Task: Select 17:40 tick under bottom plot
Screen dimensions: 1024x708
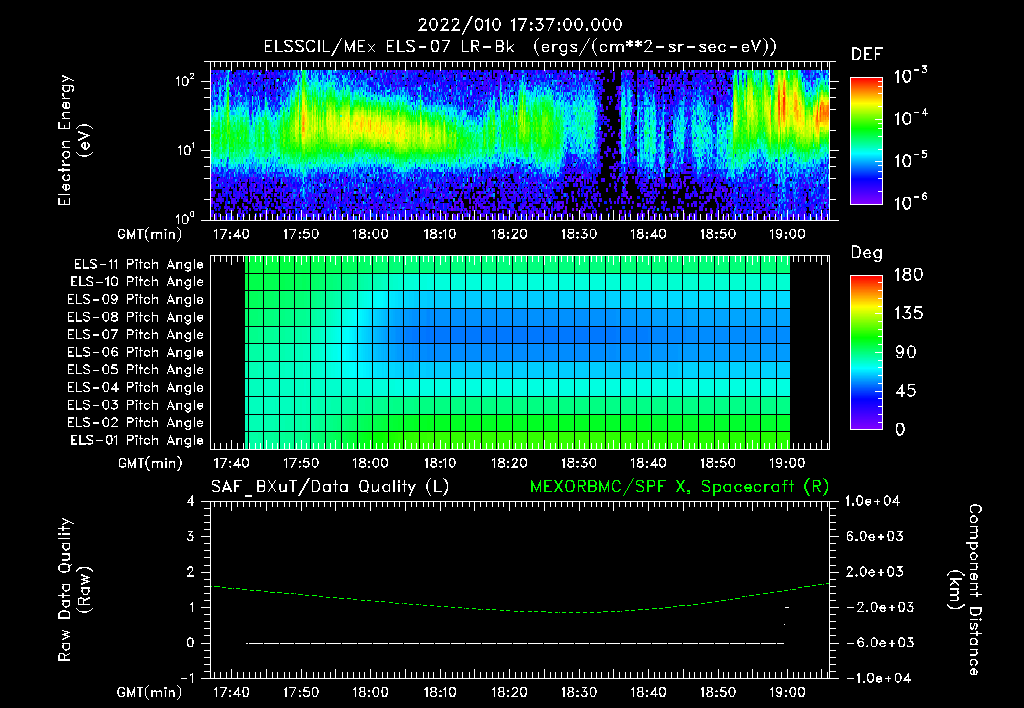Action: [x=231, y=692]
